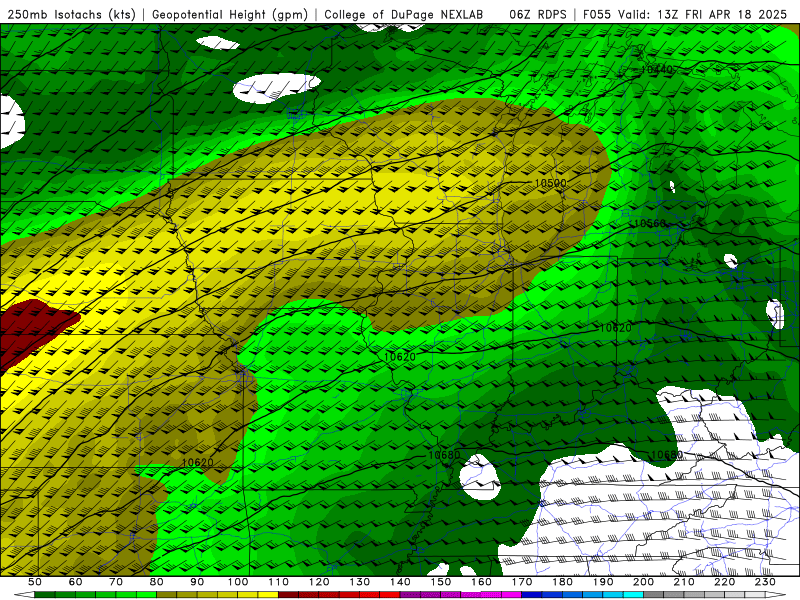Click the 220 tick label on the legend
Screen dimensions: 800x600
(x=724, y=582)
